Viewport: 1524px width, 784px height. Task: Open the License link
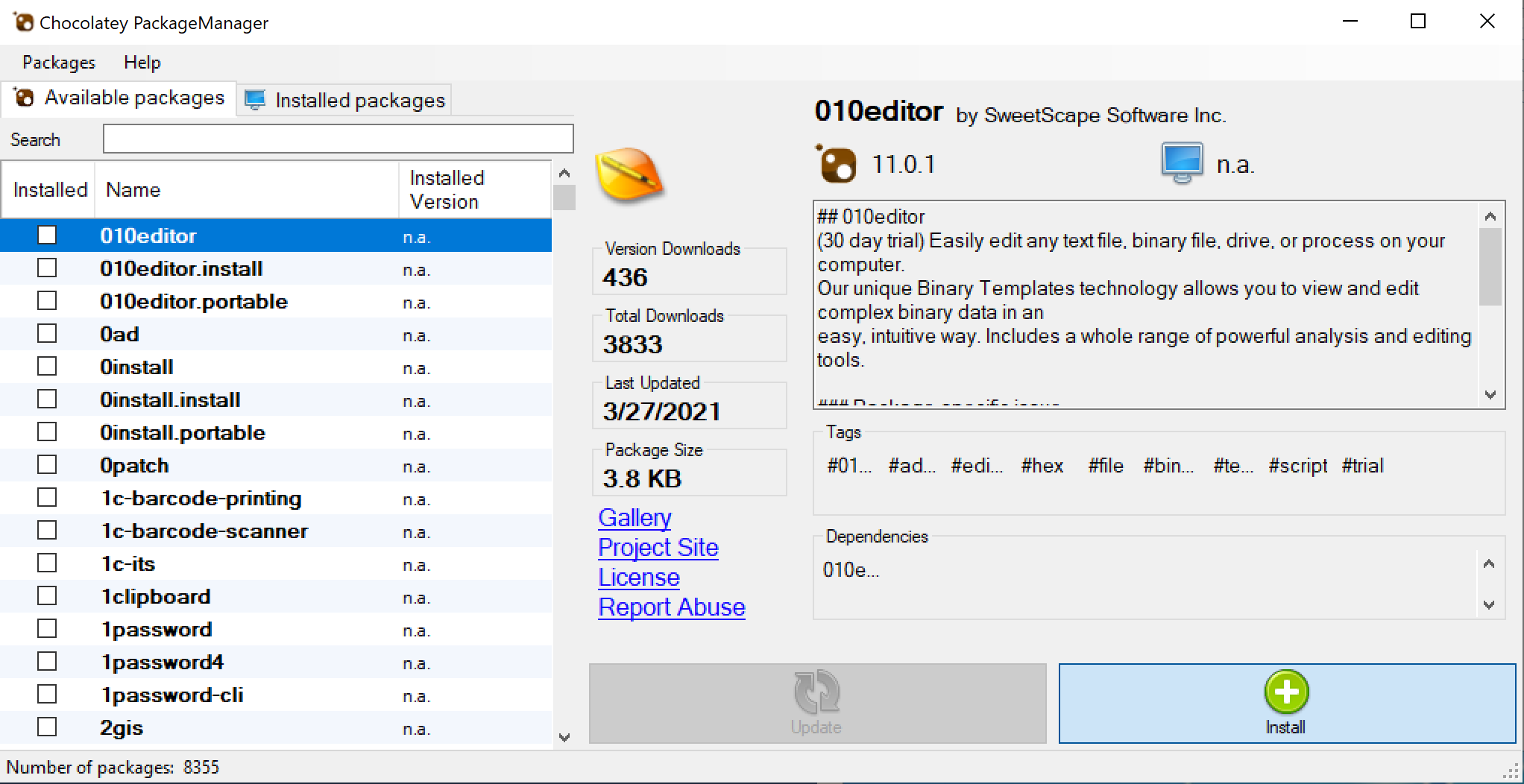pyautogui.click(x=639, y=577)
